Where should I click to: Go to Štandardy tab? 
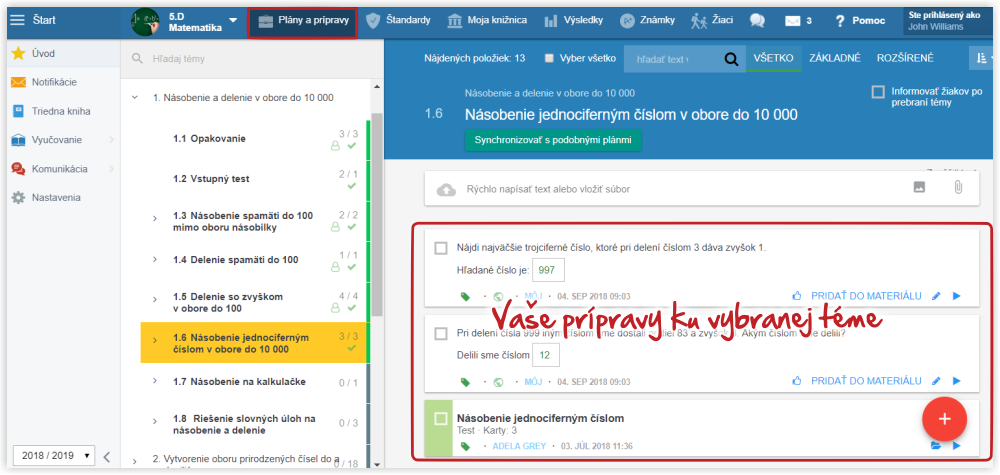point(399,20)
